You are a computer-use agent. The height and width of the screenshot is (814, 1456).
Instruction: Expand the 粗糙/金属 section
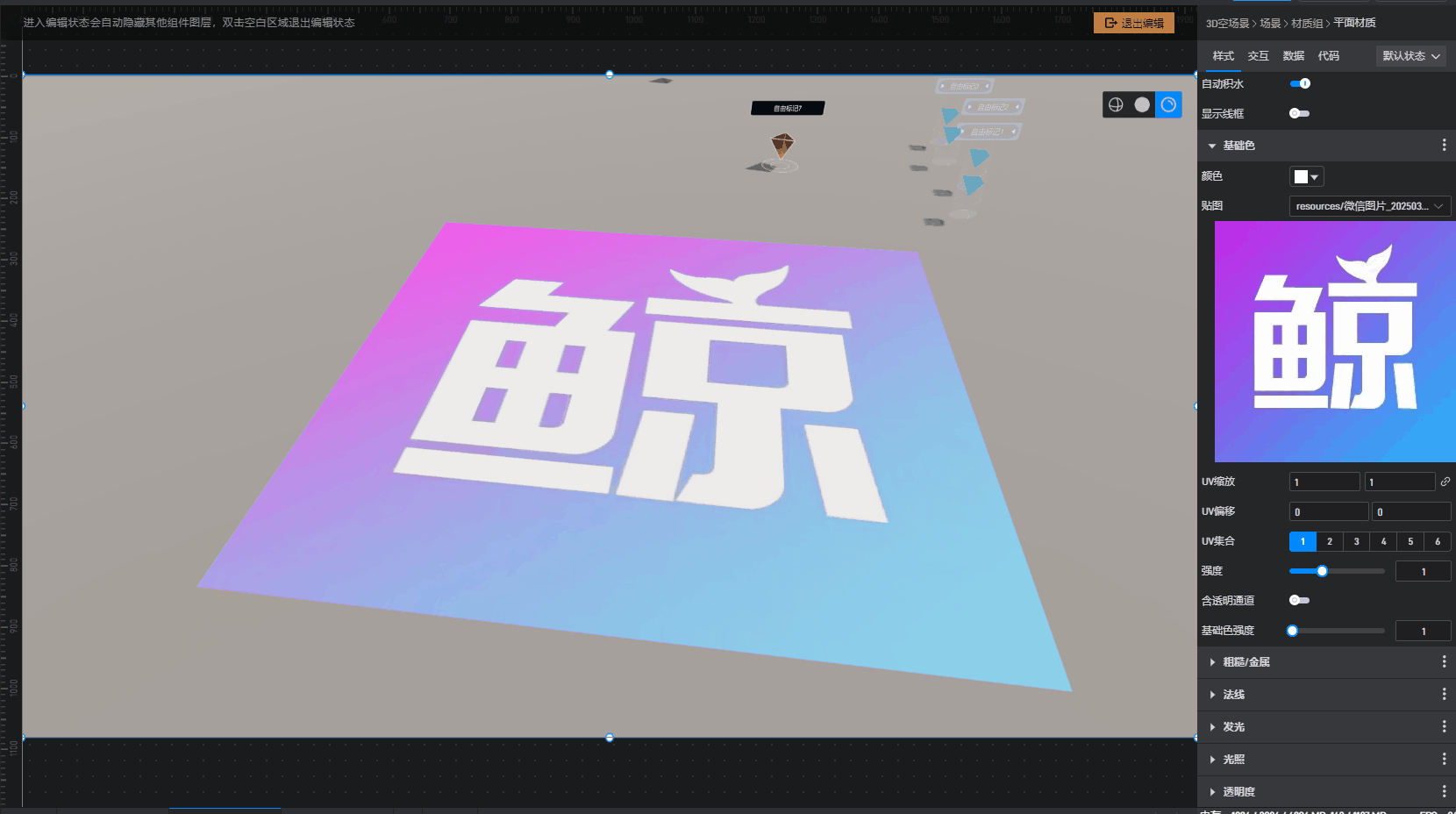(x=1212, y=662)
